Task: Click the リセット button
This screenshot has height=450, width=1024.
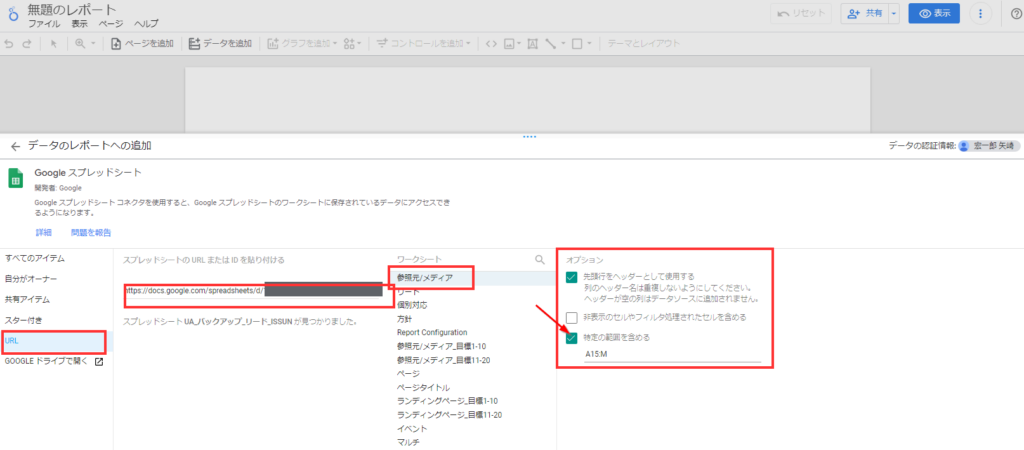Action: (x=800, y=14)
